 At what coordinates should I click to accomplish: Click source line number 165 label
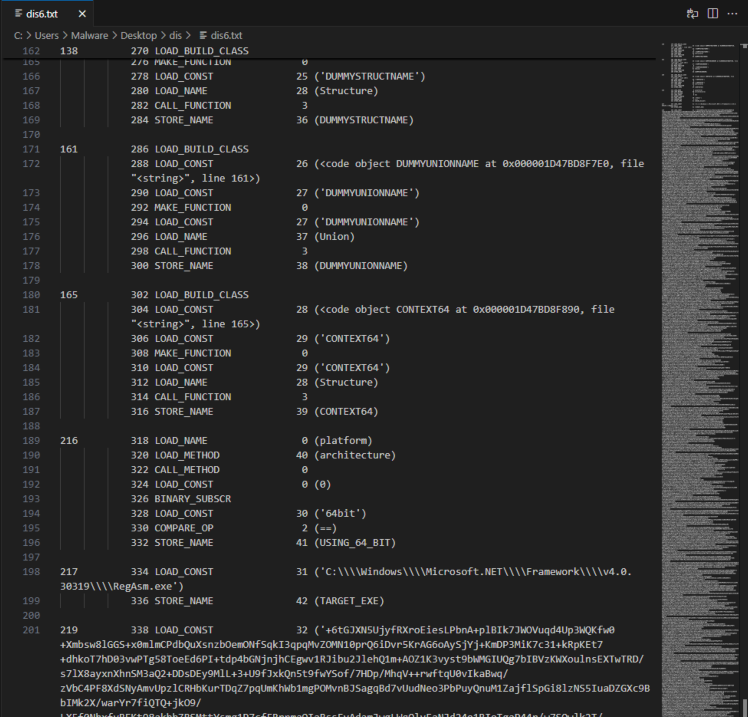pyautogui.click(x=69, y=295)
